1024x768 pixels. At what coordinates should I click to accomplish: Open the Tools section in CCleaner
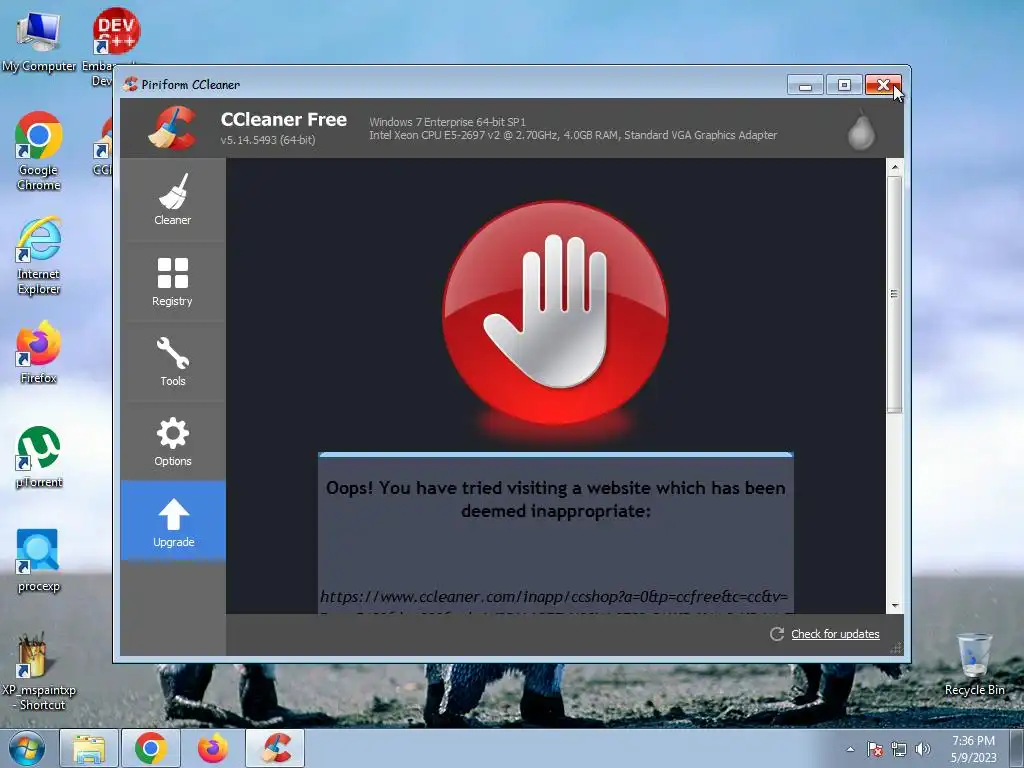click(173, 361)
